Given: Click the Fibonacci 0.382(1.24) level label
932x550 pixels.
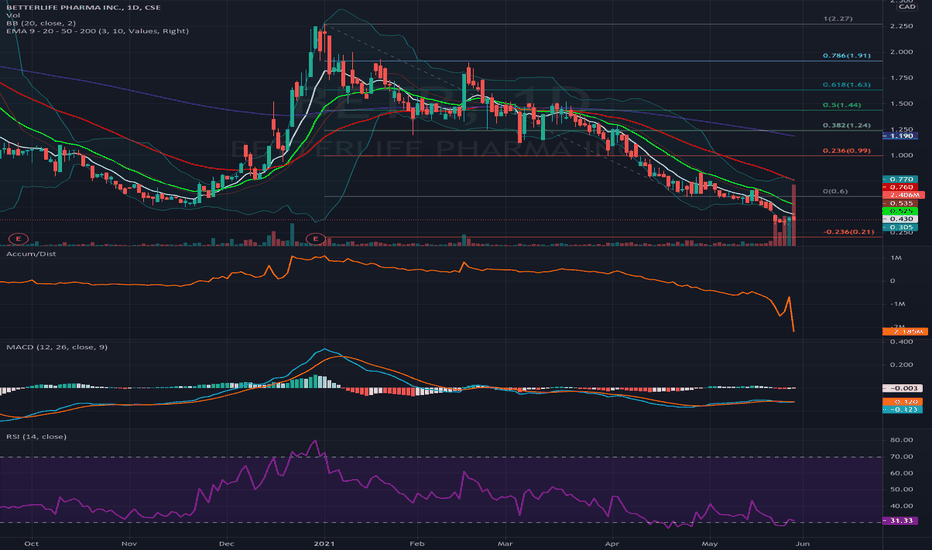Looking at the screenshot, I should pyautogui.click(x=846, y=125).
